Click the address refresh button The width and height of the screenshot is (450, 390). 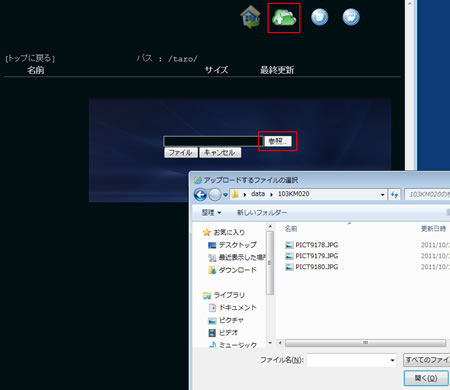(x=394, y=195)
